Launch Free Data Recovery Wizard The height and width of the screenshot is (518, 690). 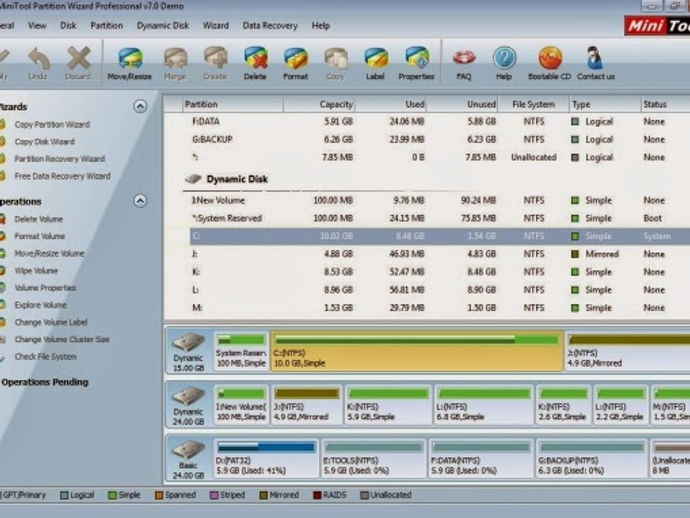[62, 176]
